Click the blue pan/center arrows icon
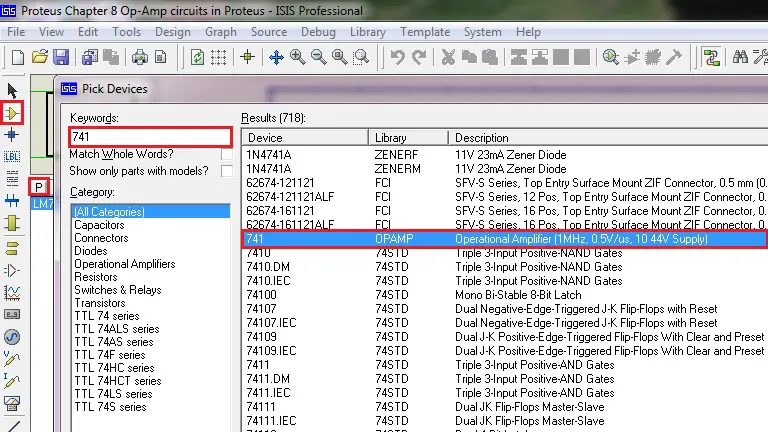This screenshot has height=432, width=768. pos(276,57)
